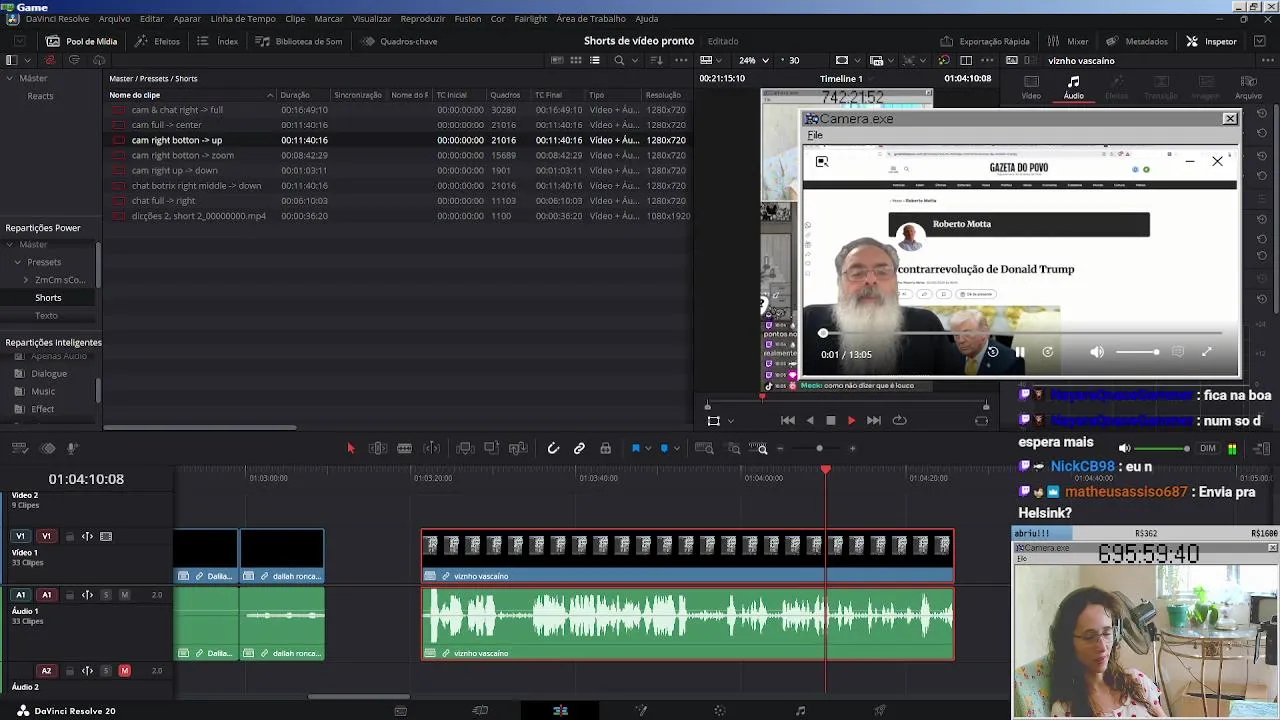The height and width of the screenshot is (720, 1280).
Task: Open viewer zoom 24% dropdown
Action: click(753, 60)
